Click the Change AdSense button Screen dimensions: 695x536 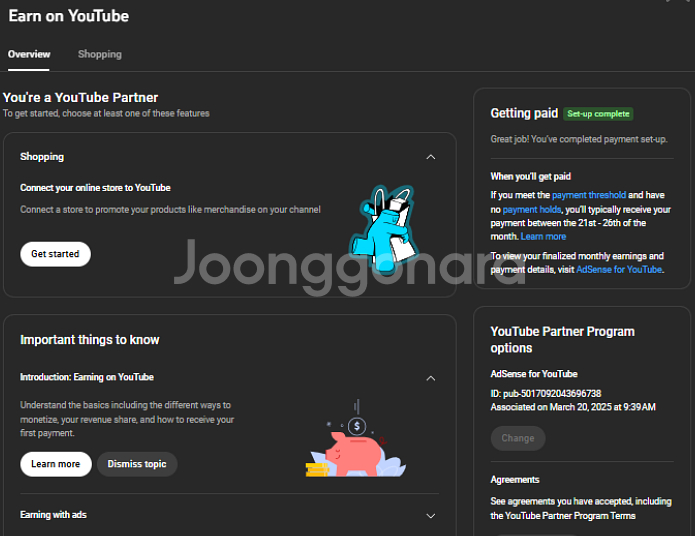518,438
